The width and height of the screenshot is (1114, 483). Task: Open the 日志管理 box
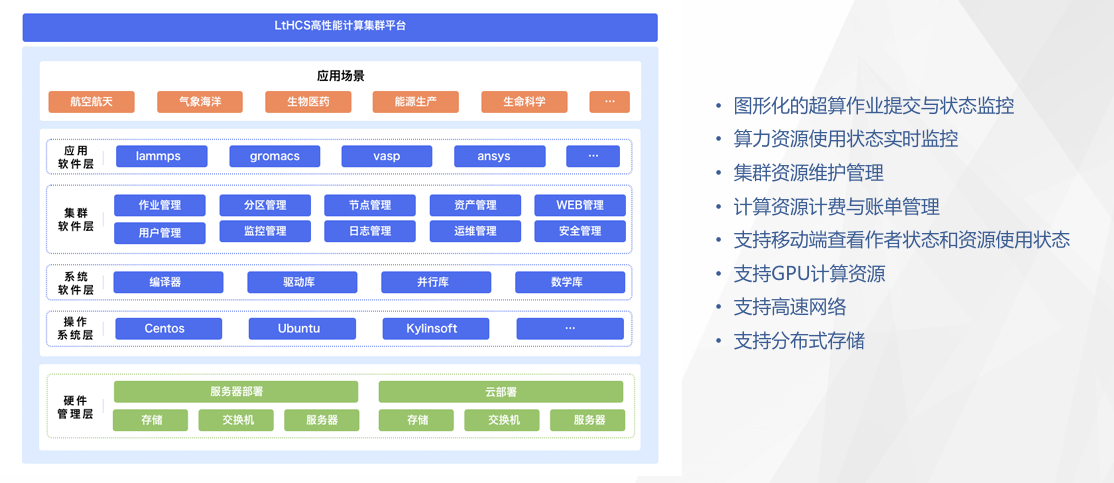(370, 231)
